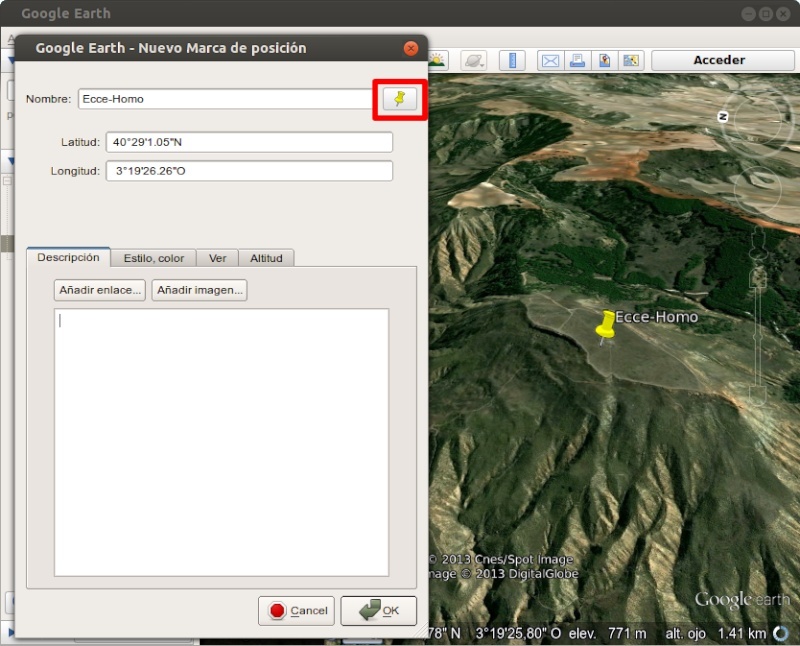Open the Estilo, color tab
The image size is (800, 646).
point(154,258)
